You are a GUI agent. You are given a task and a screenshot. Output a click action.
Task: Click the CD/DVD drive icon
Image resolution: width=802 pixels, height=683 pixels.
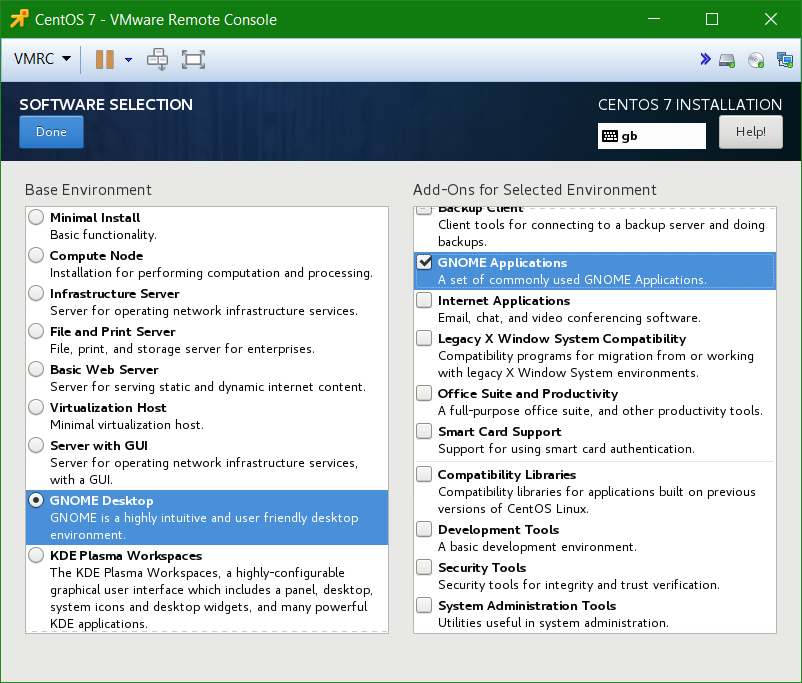(756, 60)
